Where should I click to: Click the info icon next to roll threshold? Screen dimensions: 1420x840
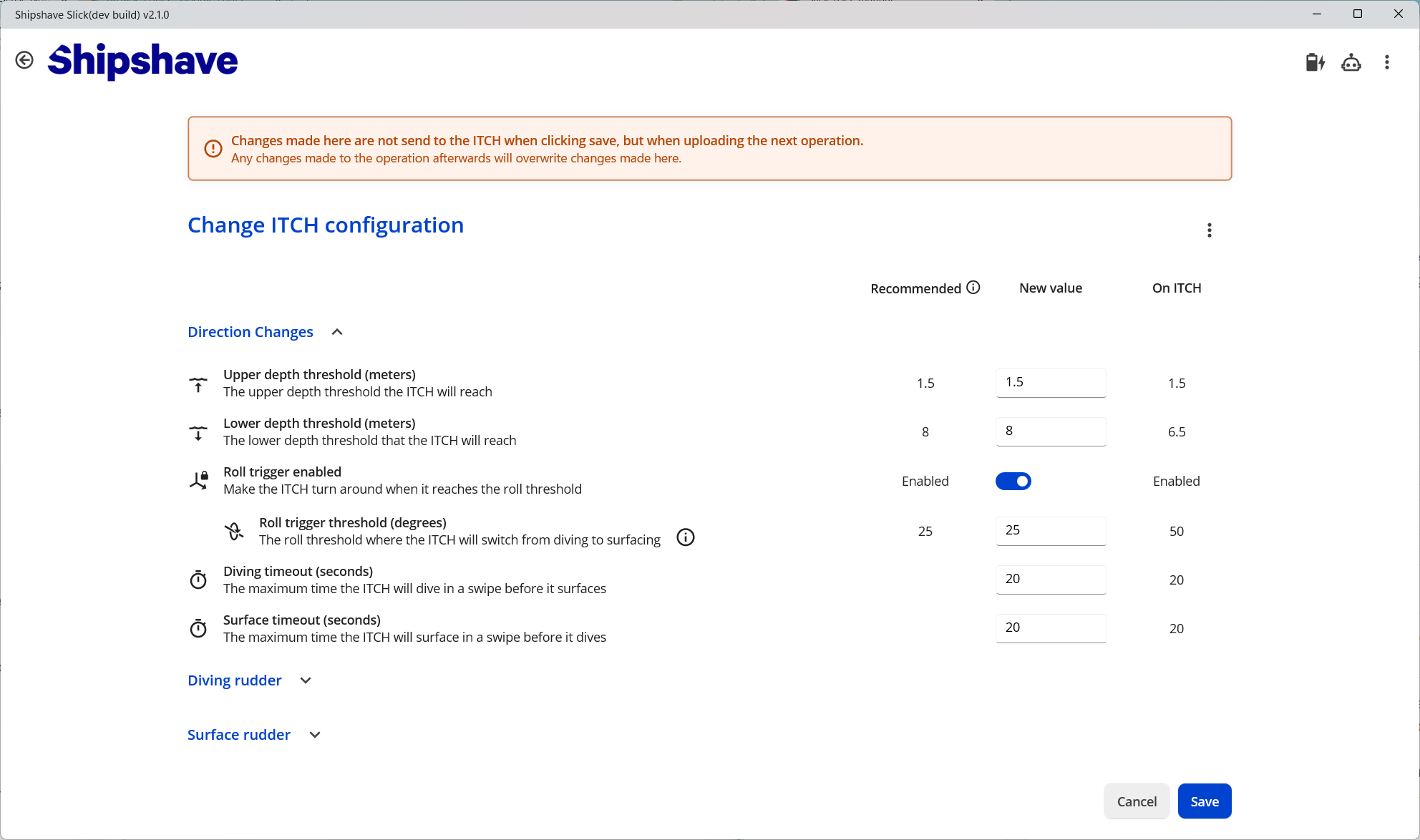pos(685,537)
